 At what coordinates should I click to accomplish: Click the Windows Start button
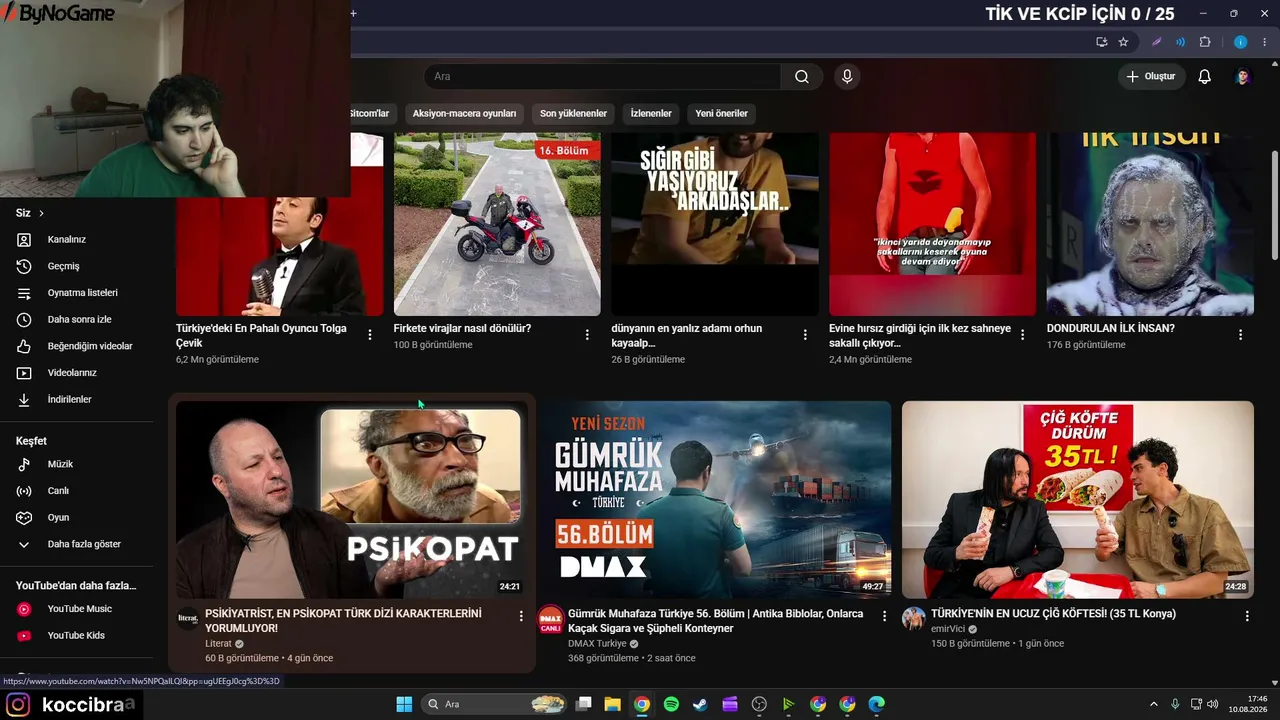(x=404, y=704)
